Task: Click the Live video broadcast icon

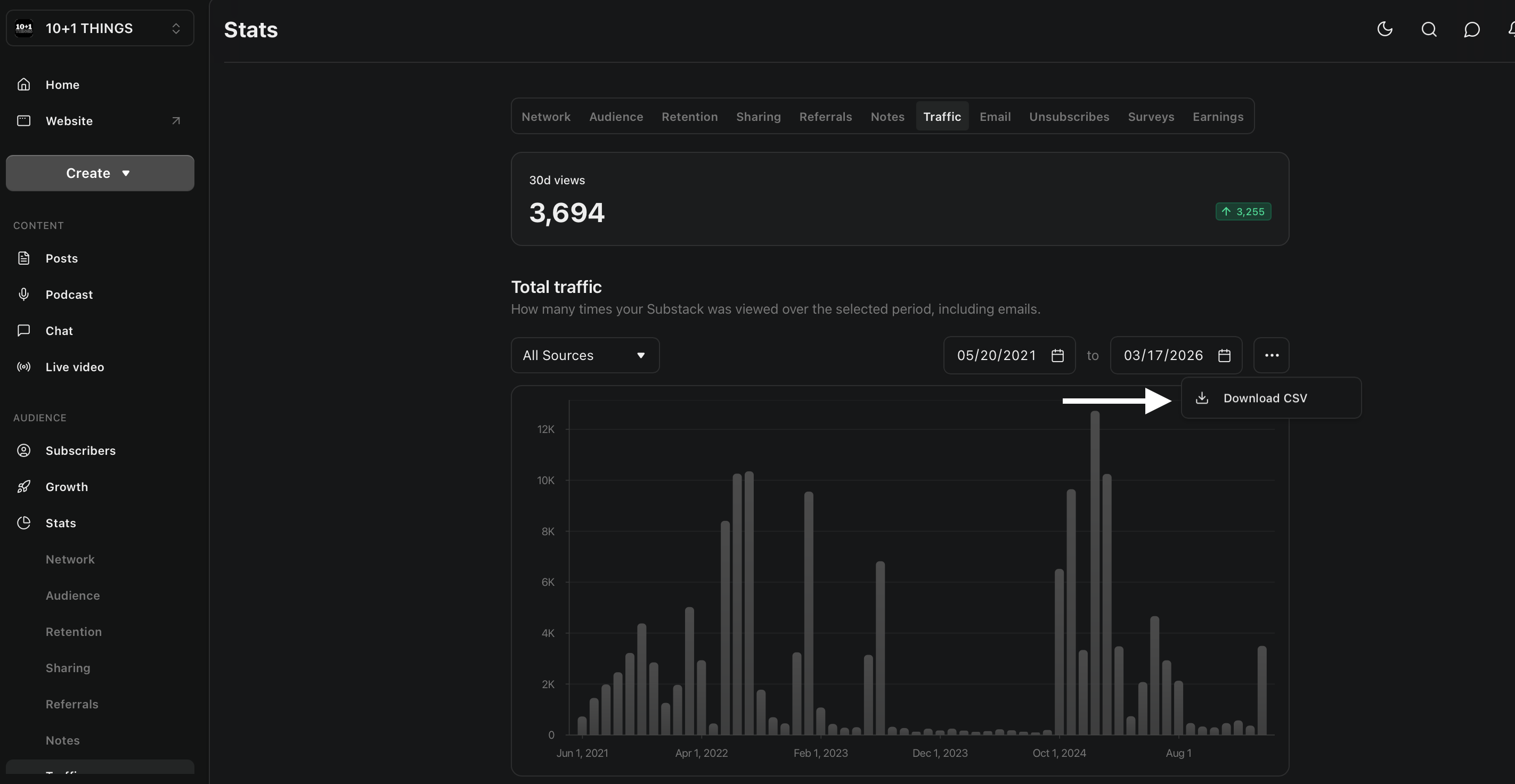Action: [x=23, y=367]
